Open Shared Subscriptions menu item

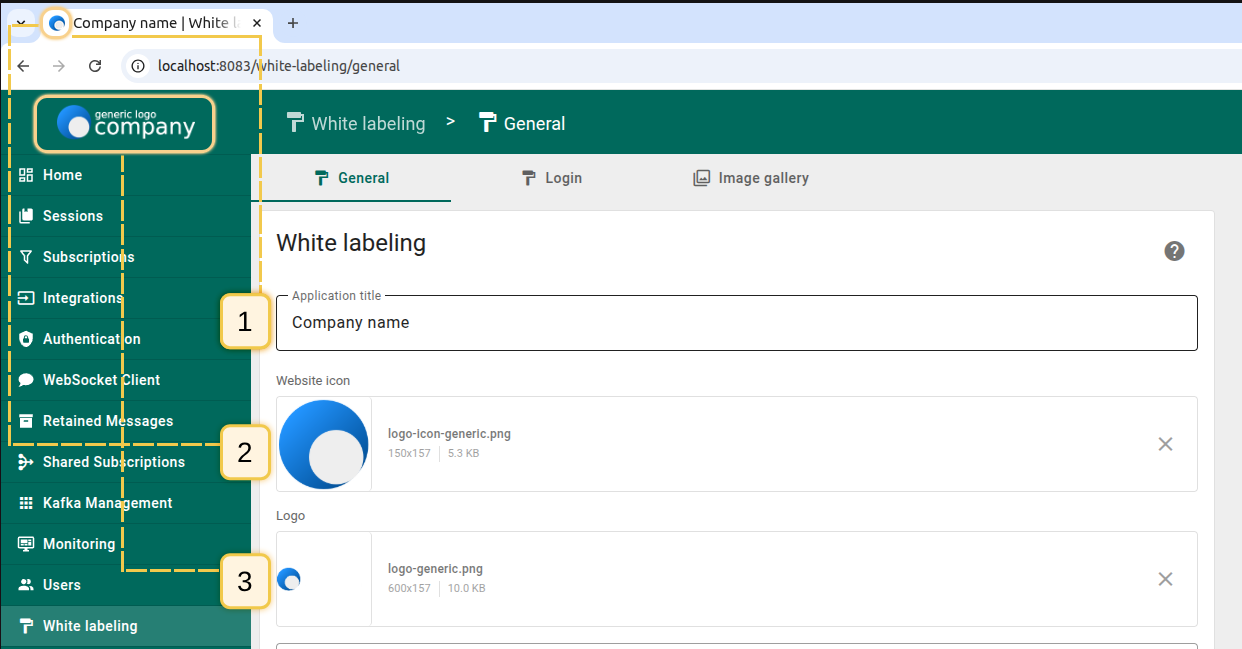point(113,462)
